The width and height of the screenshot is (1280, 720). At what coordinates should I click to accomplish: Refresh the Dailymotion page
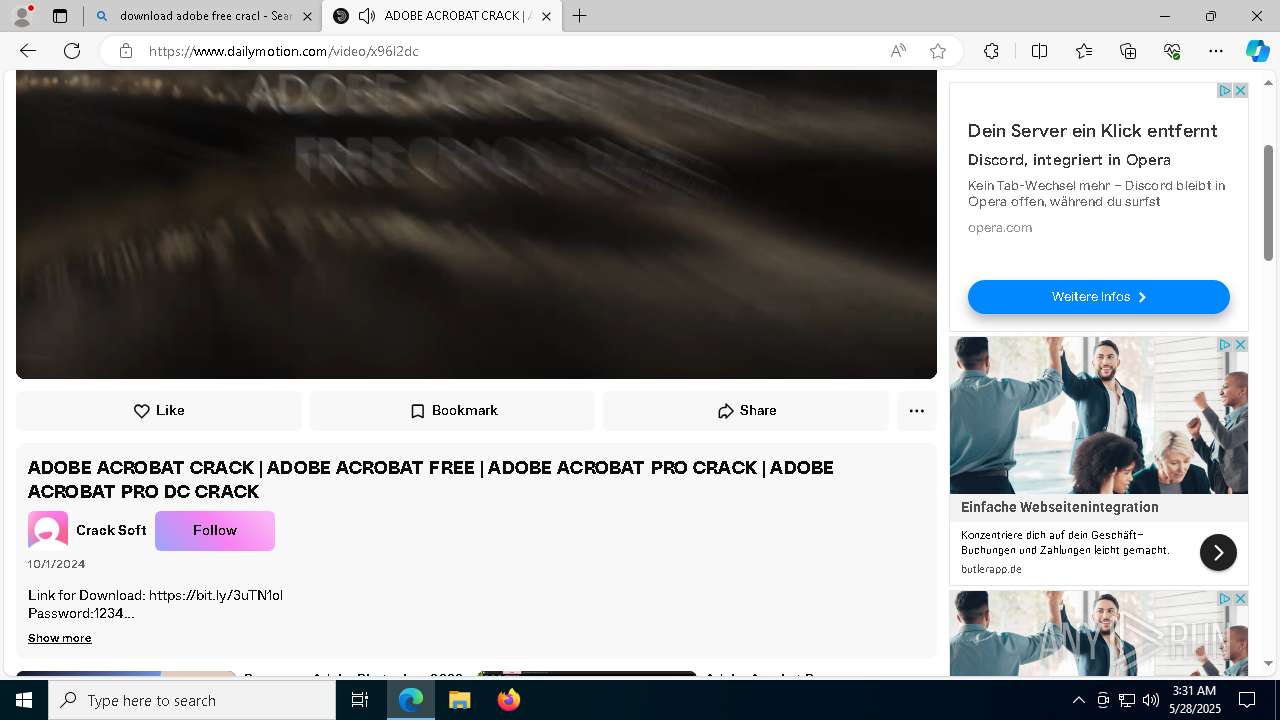(72, 51)
